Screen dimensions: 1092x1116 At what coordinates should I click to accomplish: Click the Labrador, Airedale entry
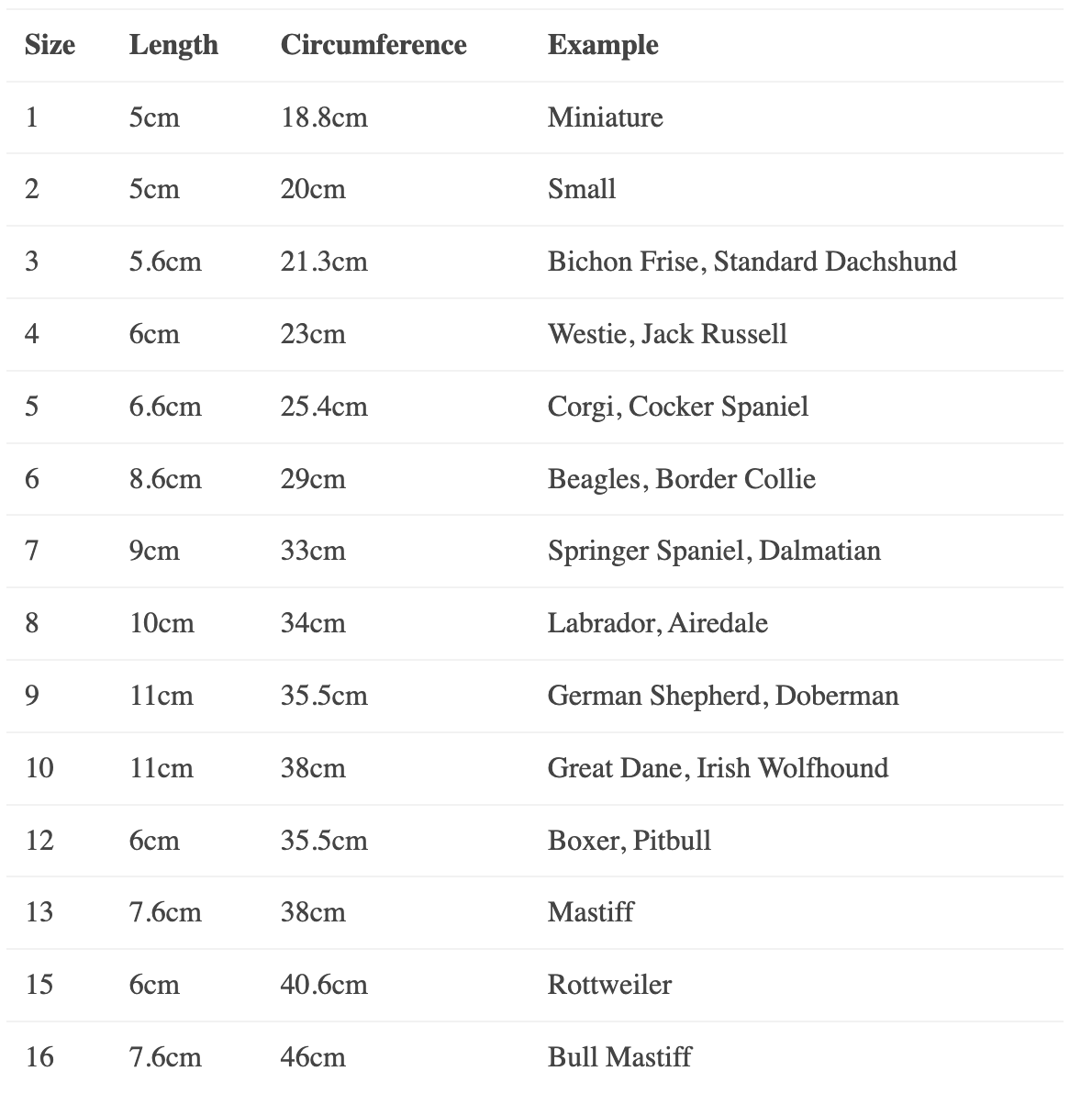coord(657,623)
